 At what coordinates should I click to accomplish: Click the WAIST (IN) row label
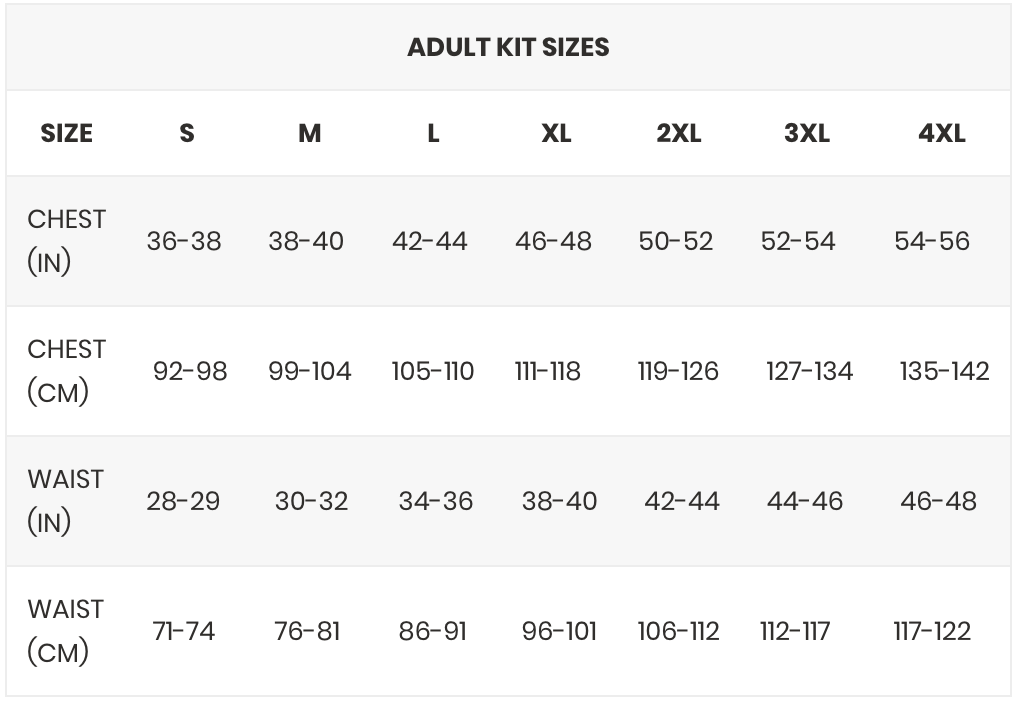tap(65, 501)
